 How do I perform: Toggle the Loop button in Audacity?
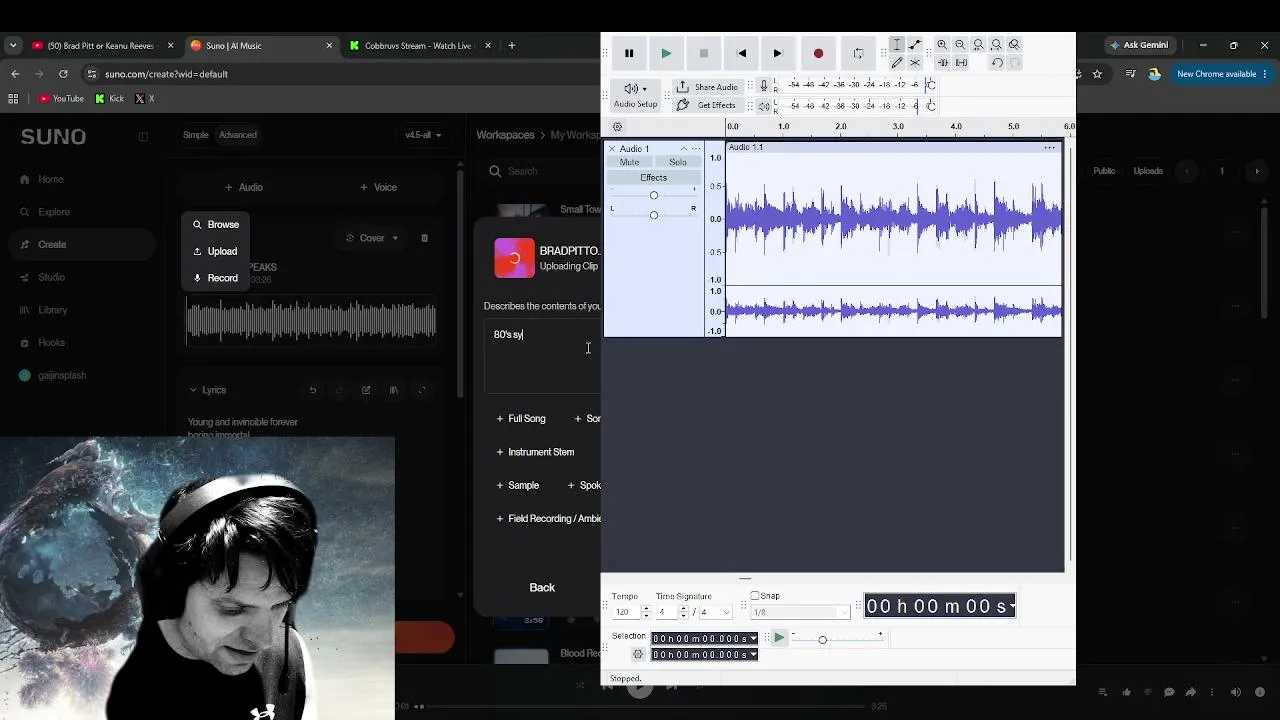tap(858, 53)
